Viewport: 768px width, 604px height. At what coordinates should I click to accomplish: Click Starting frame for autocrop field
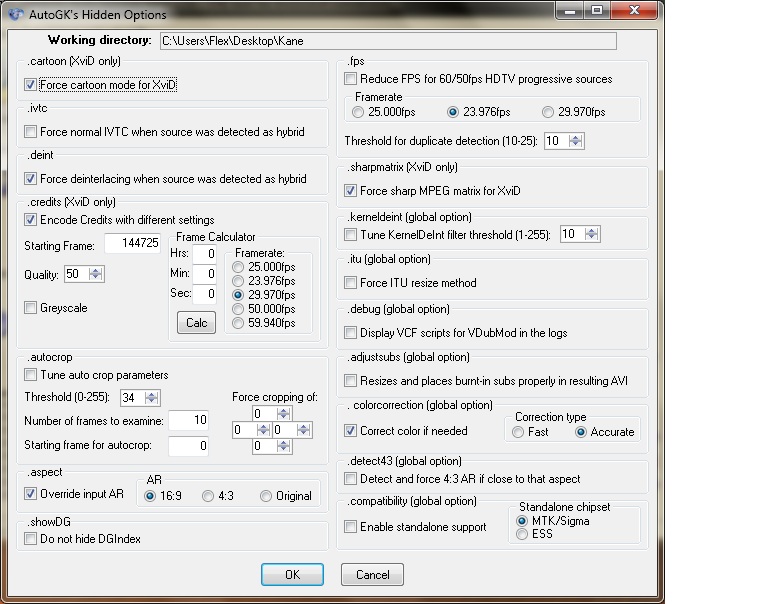(189, 446)
